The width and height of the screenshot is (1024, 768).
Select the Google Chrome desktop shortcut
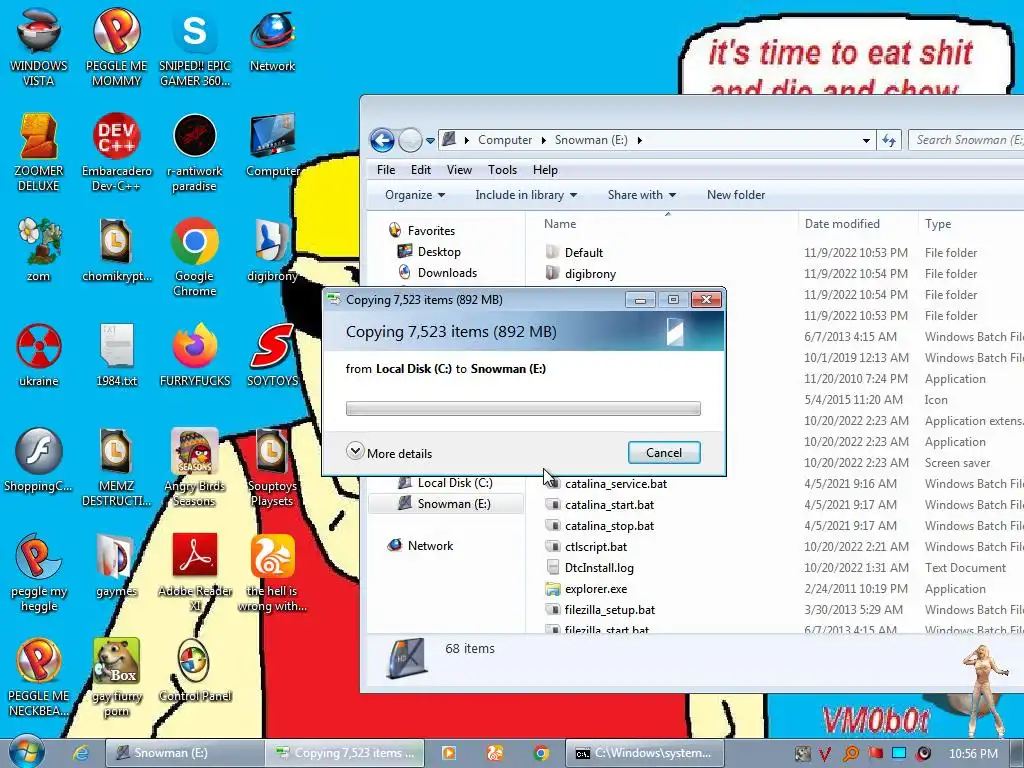[195, 256]
